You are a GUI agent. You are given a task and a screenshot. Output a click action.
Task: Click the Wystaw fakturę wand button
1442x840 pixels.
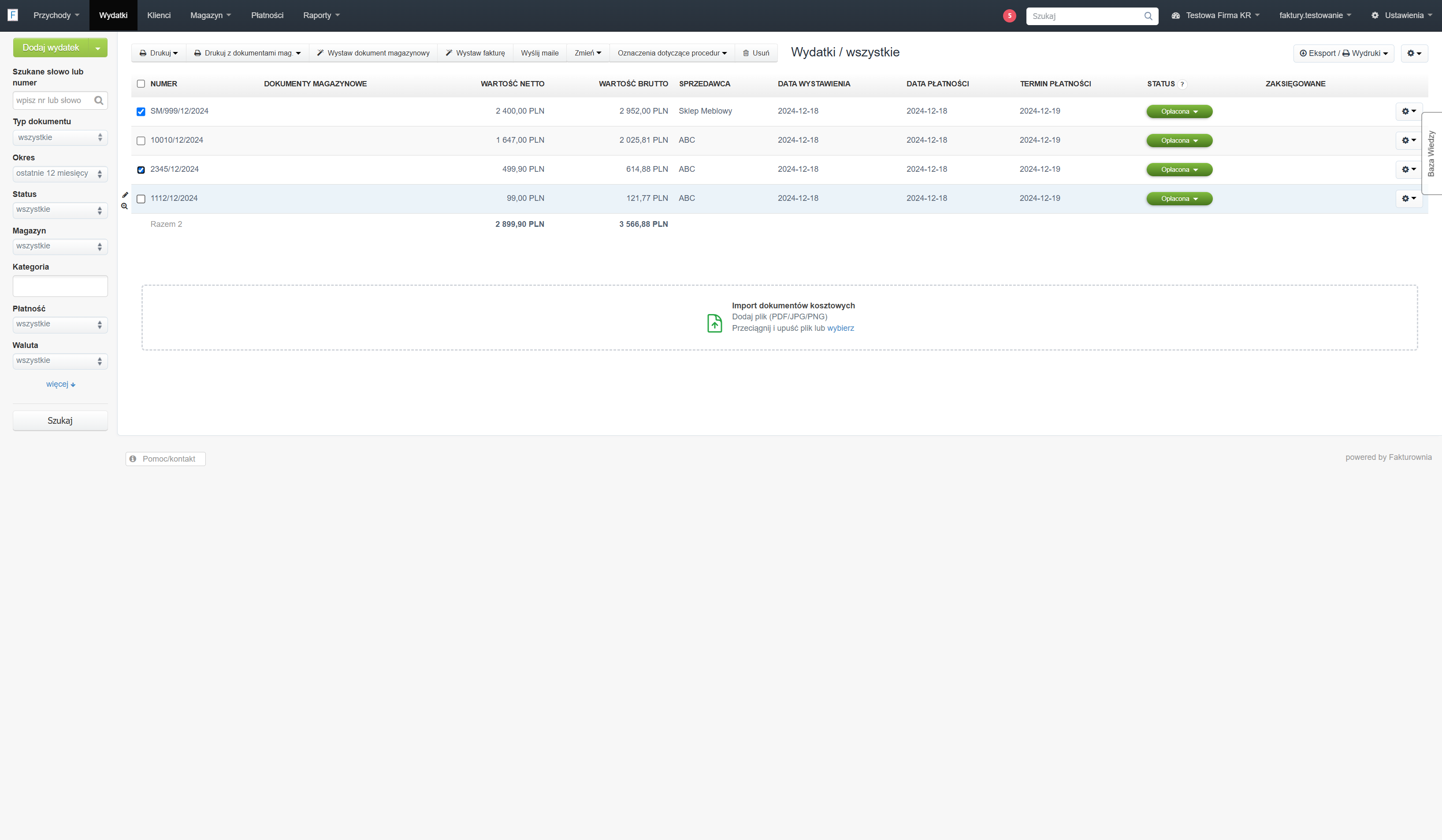[476, 53]
